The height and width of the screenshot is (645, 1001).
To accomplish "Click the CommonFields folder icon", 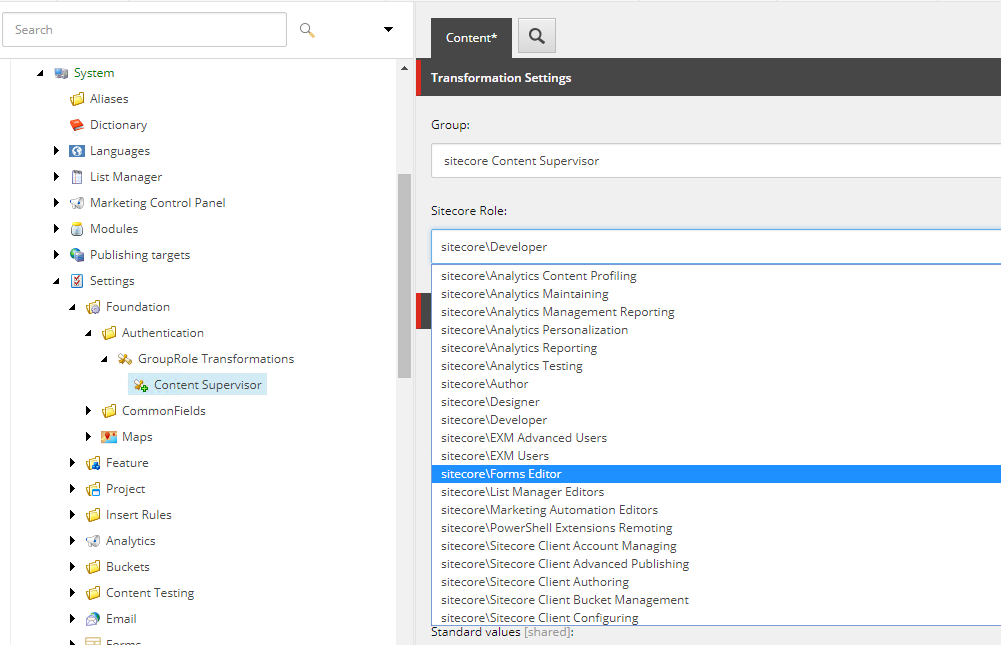I will pos(109,411).
